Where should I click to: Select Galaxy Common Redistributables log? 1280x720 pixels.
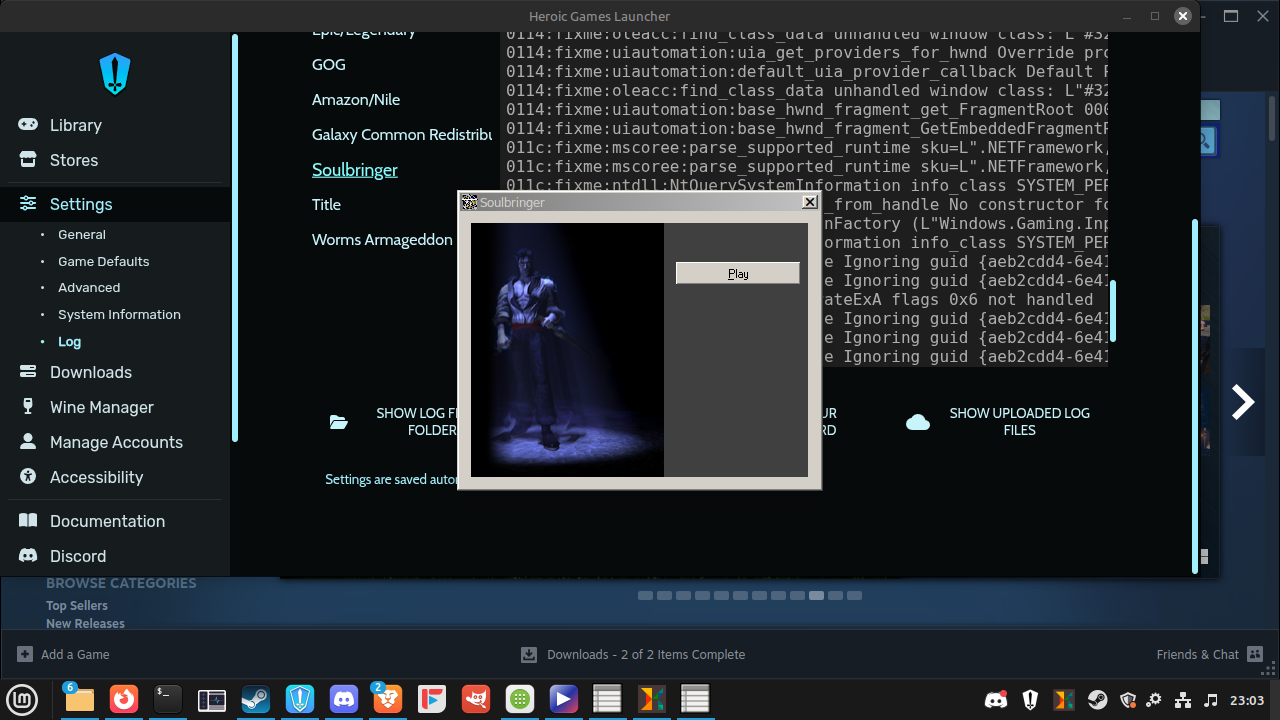[403, 134]
